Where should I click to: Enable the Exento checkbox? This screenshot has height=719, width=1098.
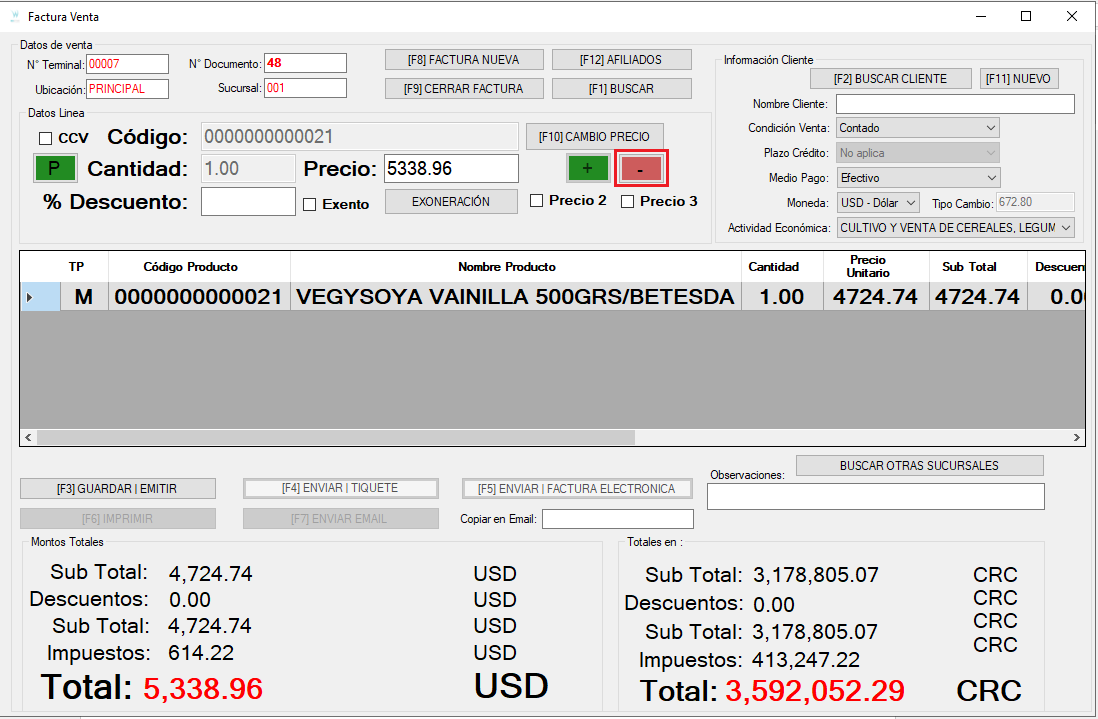click(x=310, y=204)
